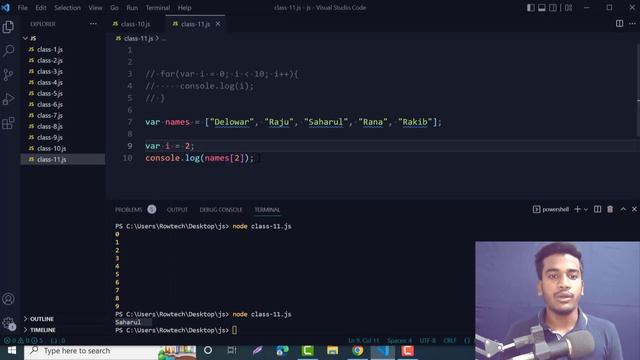
Task: Open class-9.js in the Explorer
Action: 63,138
